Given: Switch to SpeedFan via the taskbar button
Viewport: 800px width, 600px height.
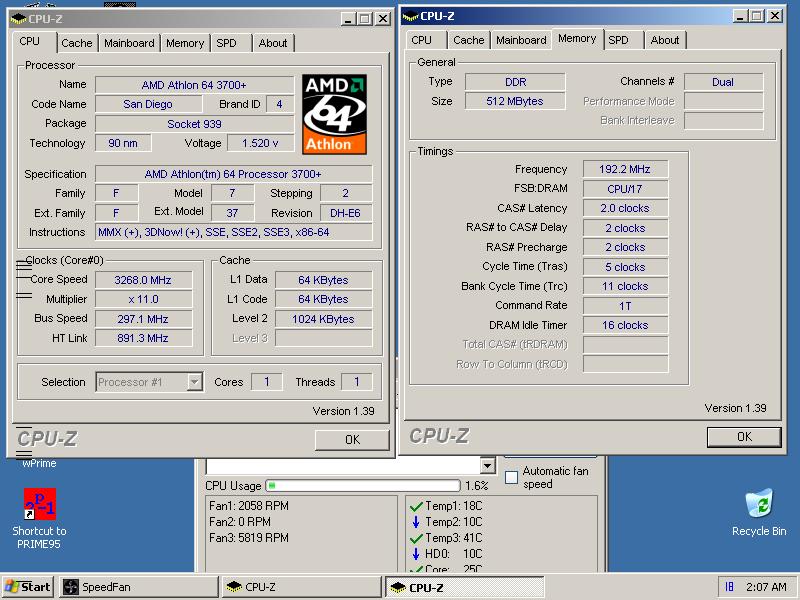Looking at the screenshot, I should [138, 587].
